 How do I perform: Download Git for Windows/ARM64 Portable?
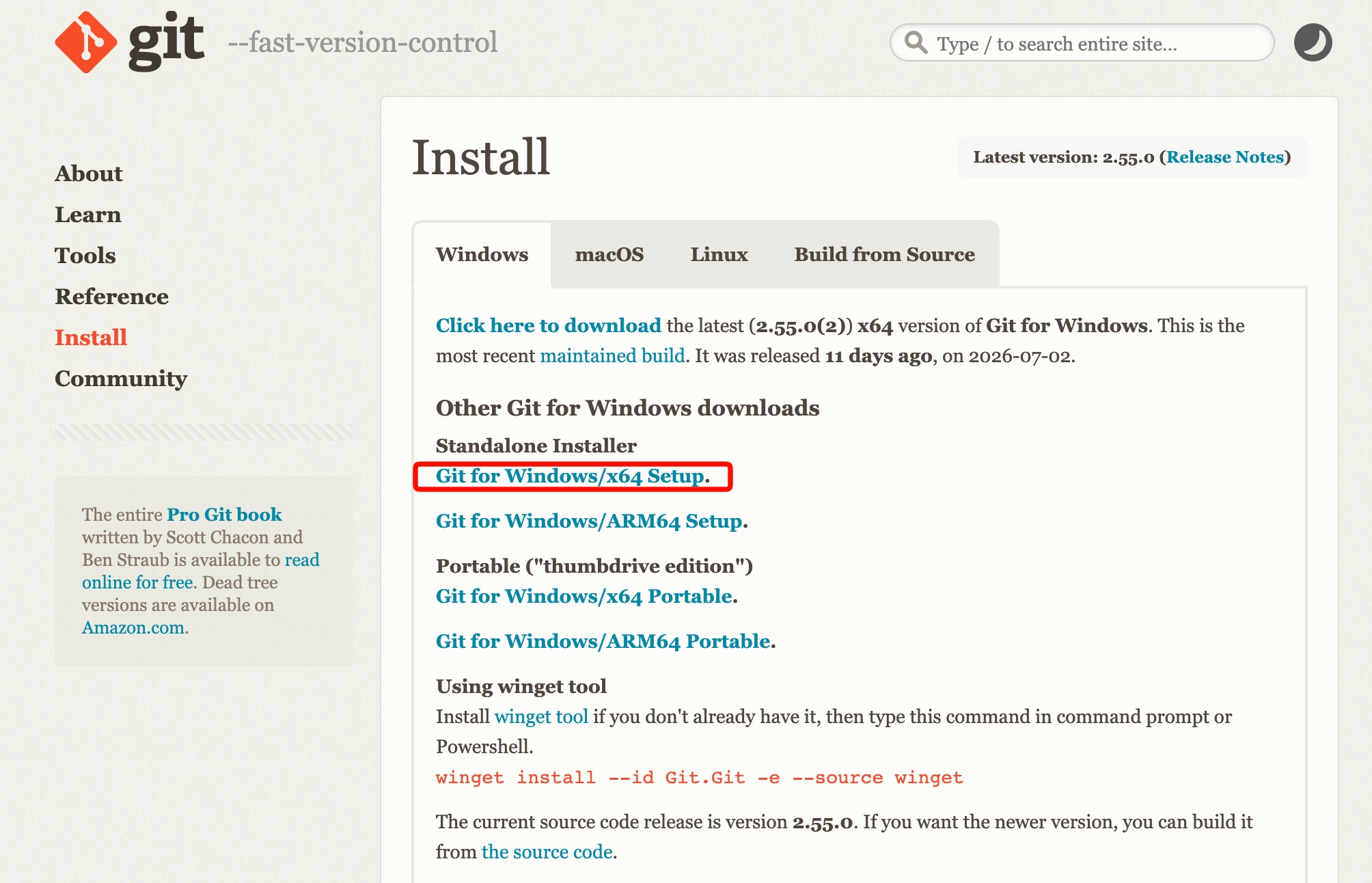603,641
